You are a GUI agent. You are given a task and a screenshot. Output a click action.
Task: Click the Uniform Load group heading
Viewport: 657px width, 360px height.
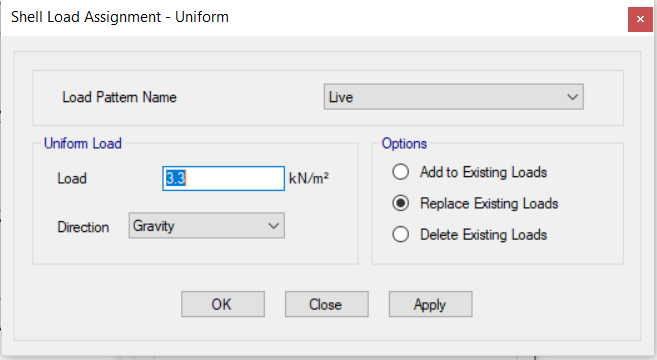tap(83, 143)
